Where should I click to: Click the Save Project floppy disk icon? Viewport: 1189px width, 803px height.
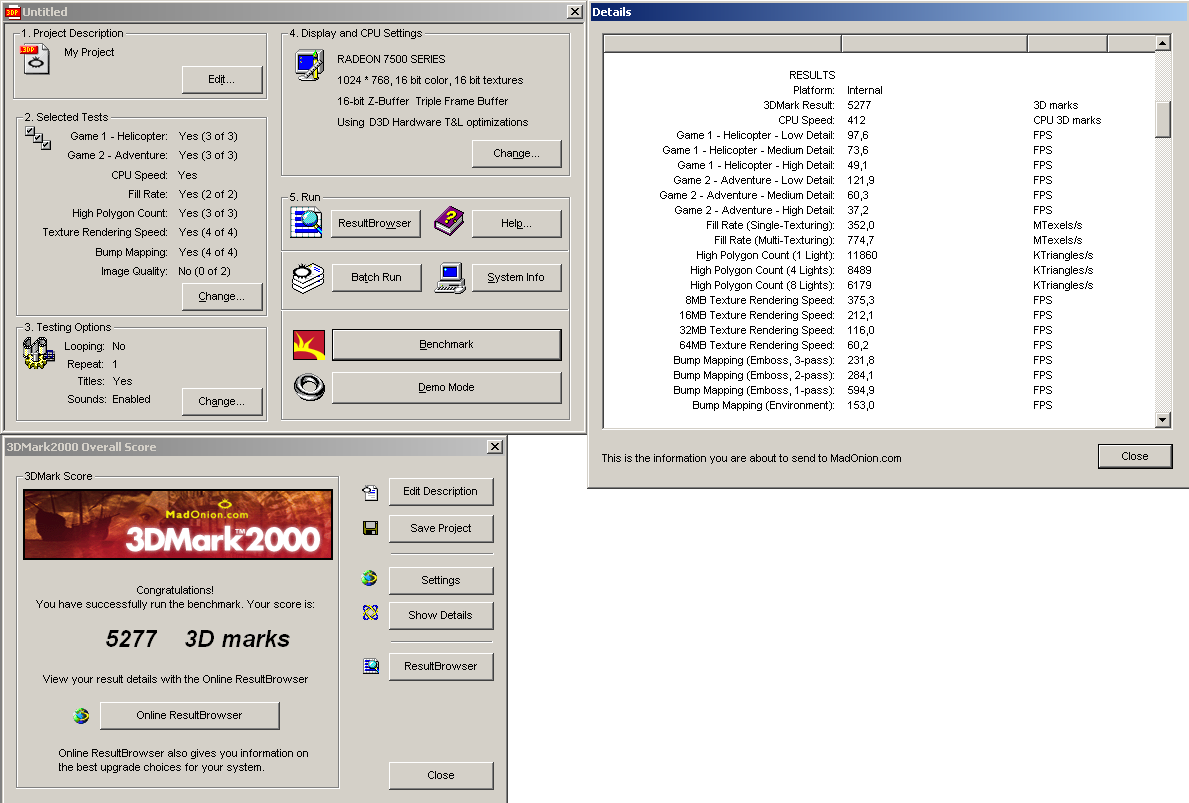coord(370,528)
